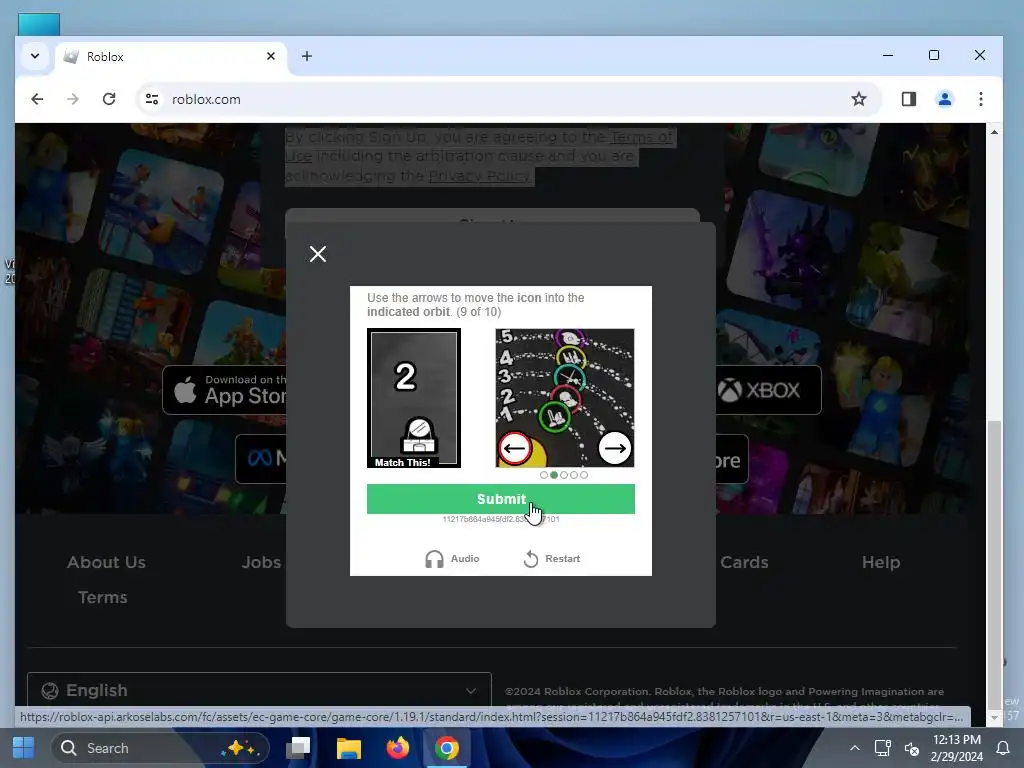Select the fifth pagination dot under the puzzle
1024x768 pixels.
tap(584, 475)
